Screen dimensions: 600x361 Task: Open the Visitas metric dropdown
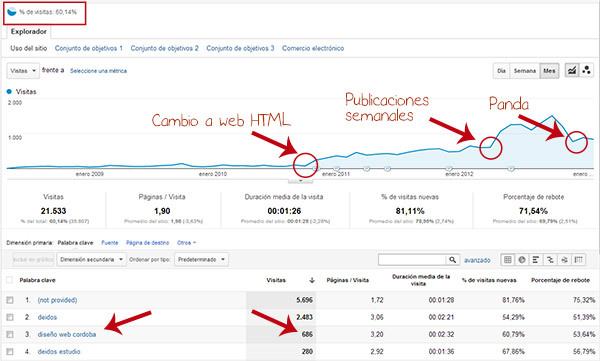[x=23, y=71]
